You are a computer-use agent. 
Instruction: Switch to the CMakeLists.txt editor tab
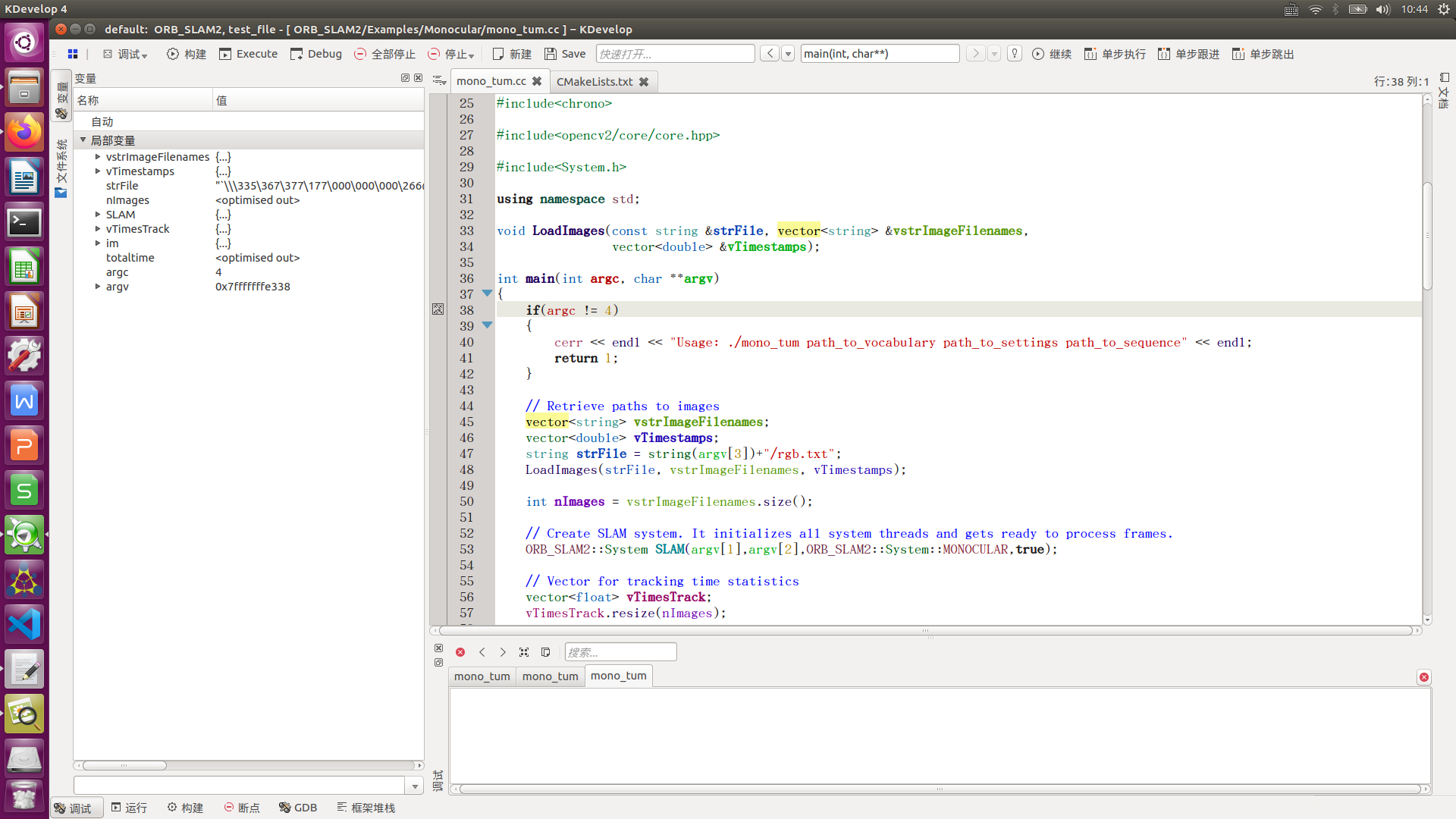[595, 81]
